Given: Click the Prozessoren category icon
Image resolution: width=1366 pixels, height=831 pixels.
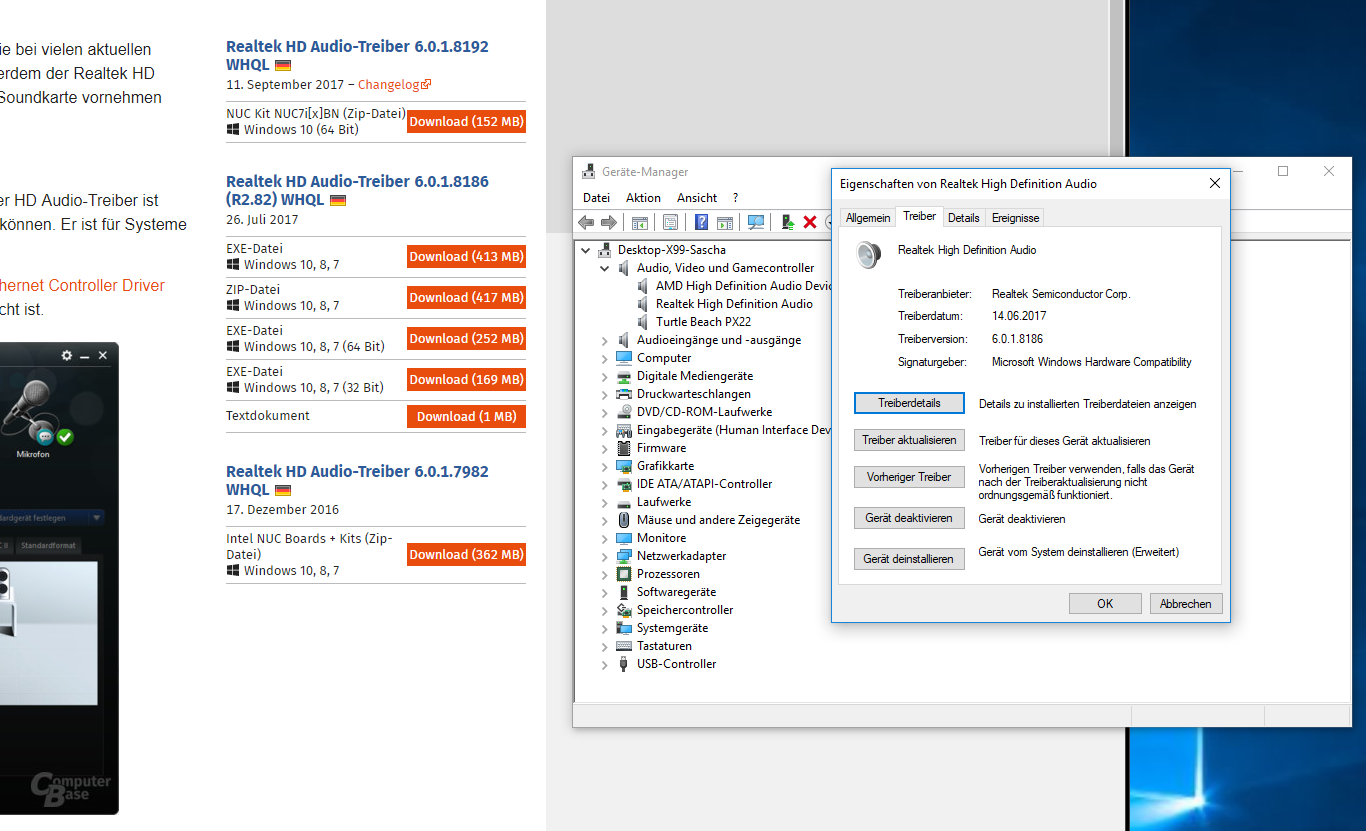Looking at the screenshot, I should point(624,574).
